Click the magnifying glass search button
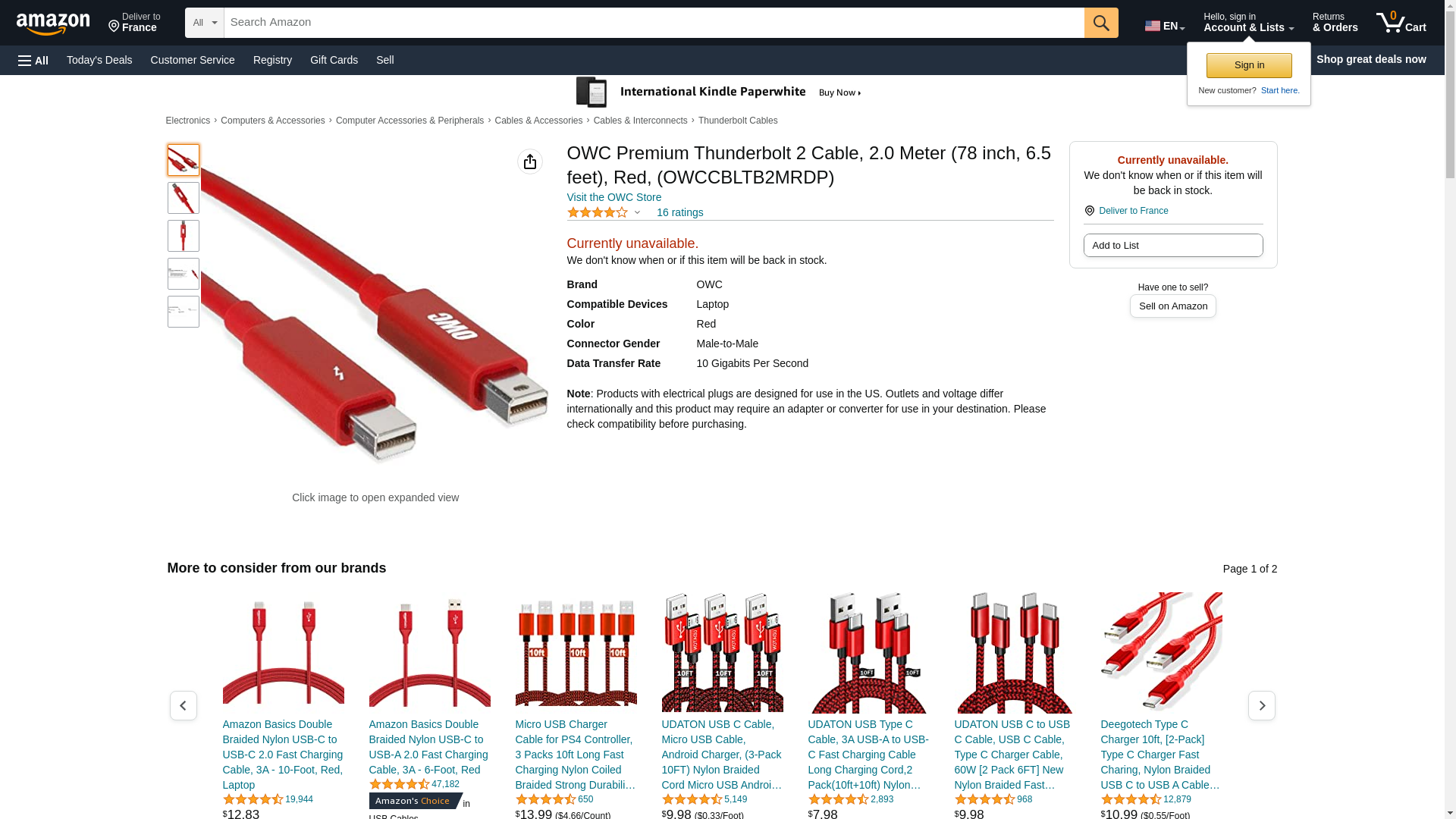The image size is (1456, 819). pos(1101,23)
